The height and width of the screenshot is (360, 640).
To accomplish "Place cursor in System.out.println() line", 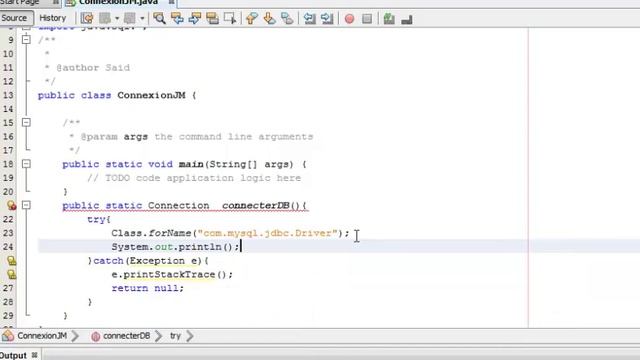I will tap(175, 247).
